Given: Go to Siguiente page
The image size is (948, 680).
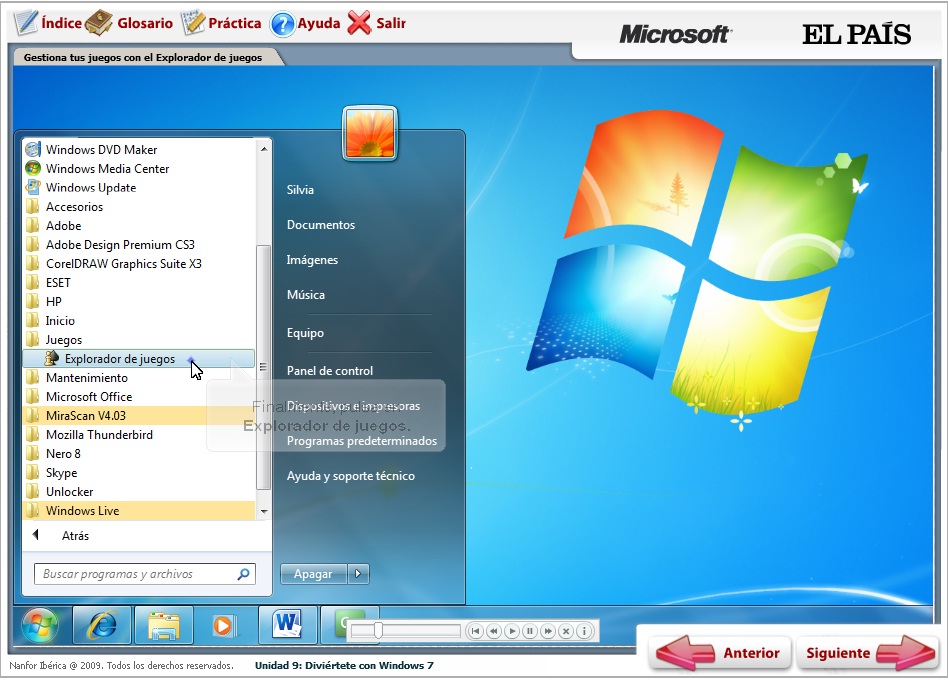Looking at the screenshot, I should coord(868,653).
